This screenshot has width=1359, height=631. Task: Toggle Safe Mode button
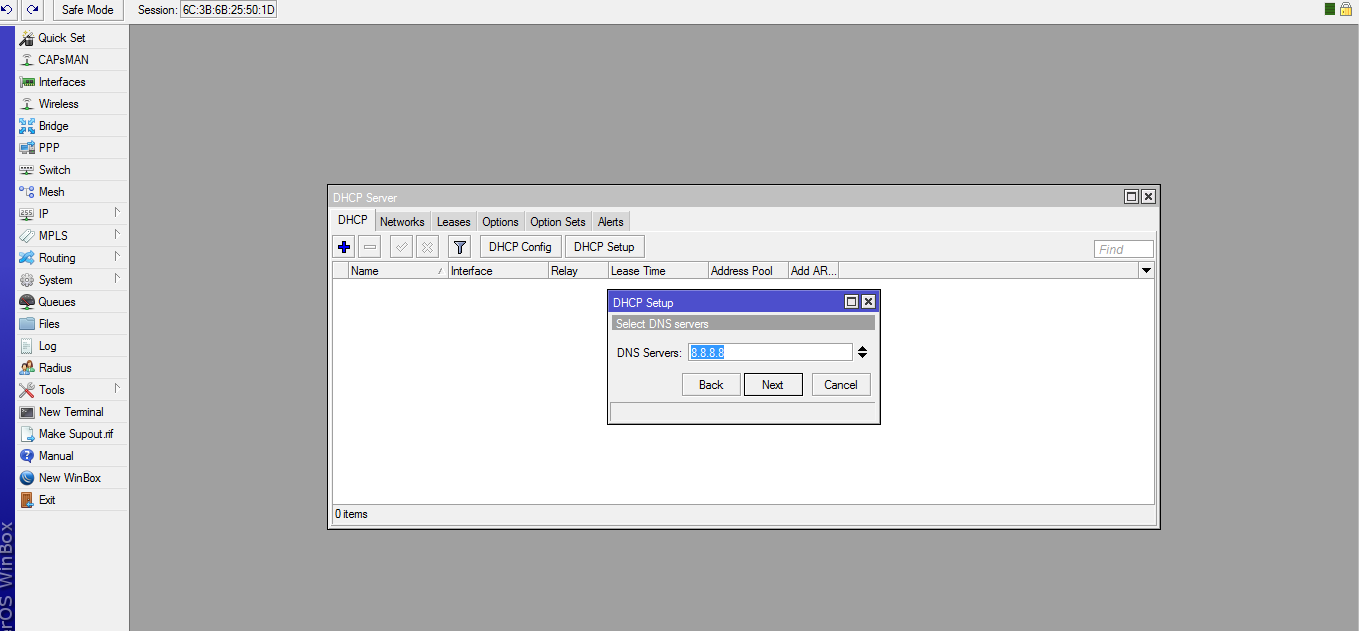(88, 10)
